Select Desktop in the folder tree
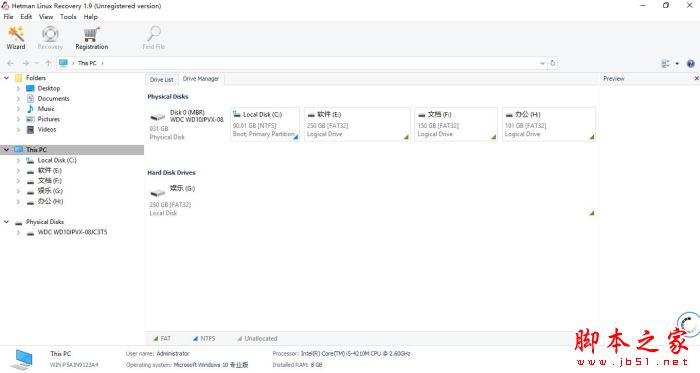The image size is (700, 373). [x=49, y=88]
